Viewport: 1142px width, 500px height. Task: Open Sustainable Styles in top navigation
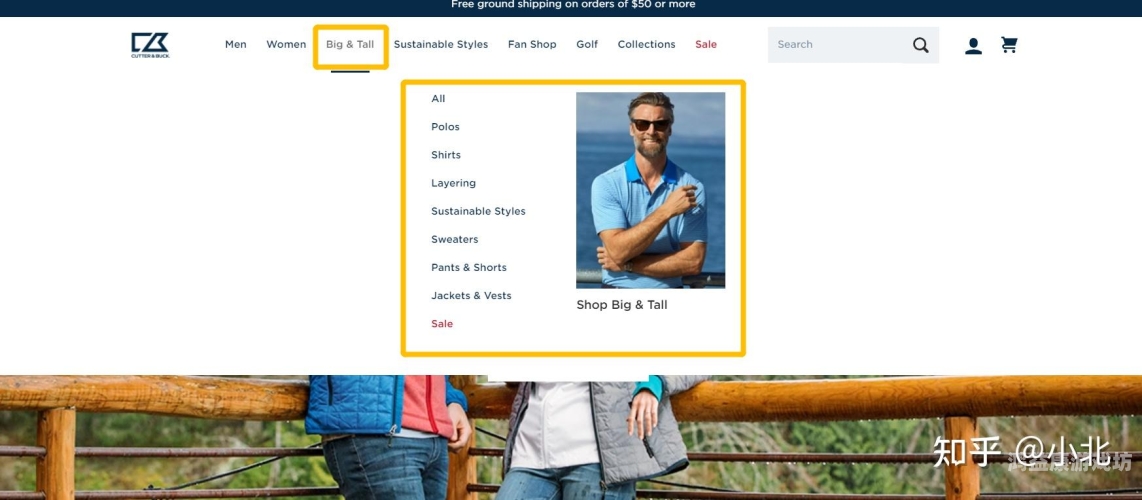coord(441,44)
